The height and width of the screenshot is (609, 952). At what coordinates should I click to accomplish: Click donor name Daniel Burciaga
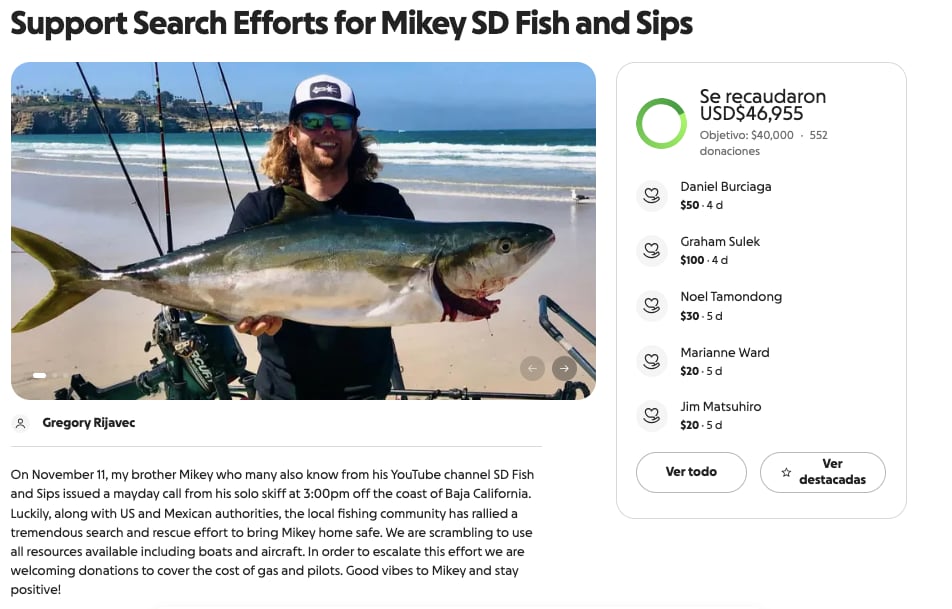coord(727,186)
